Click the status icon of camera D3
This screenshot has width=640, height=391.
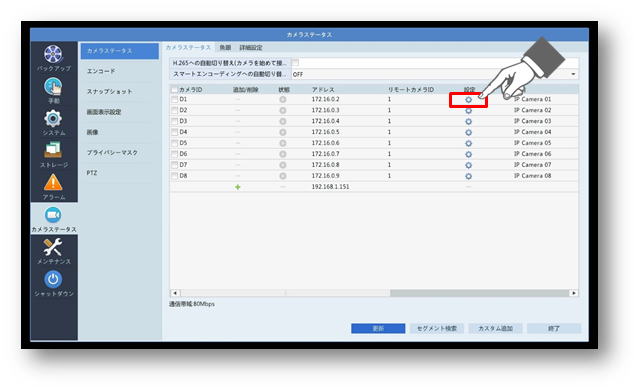(x=282, y=122)
